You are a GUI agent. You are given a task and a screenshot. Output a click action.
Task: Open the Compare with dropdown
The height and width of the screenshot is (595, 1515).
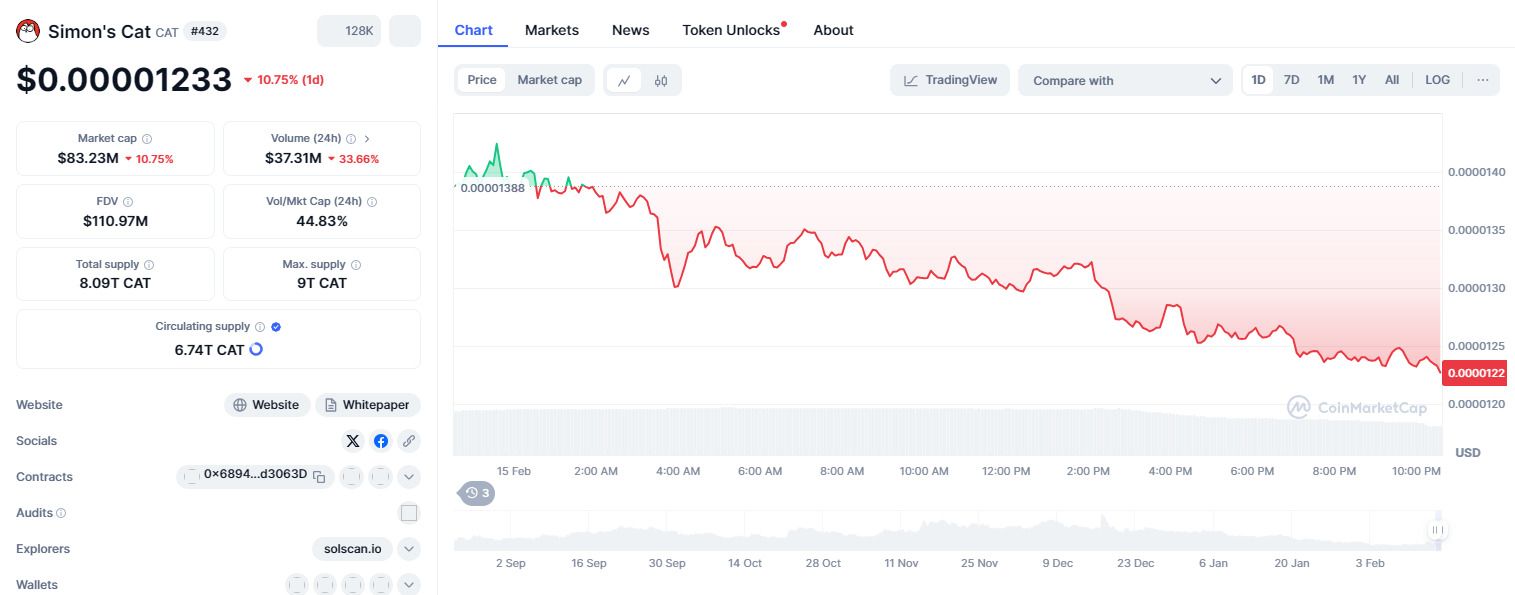pyautogui.click(x=1125, y=81)
